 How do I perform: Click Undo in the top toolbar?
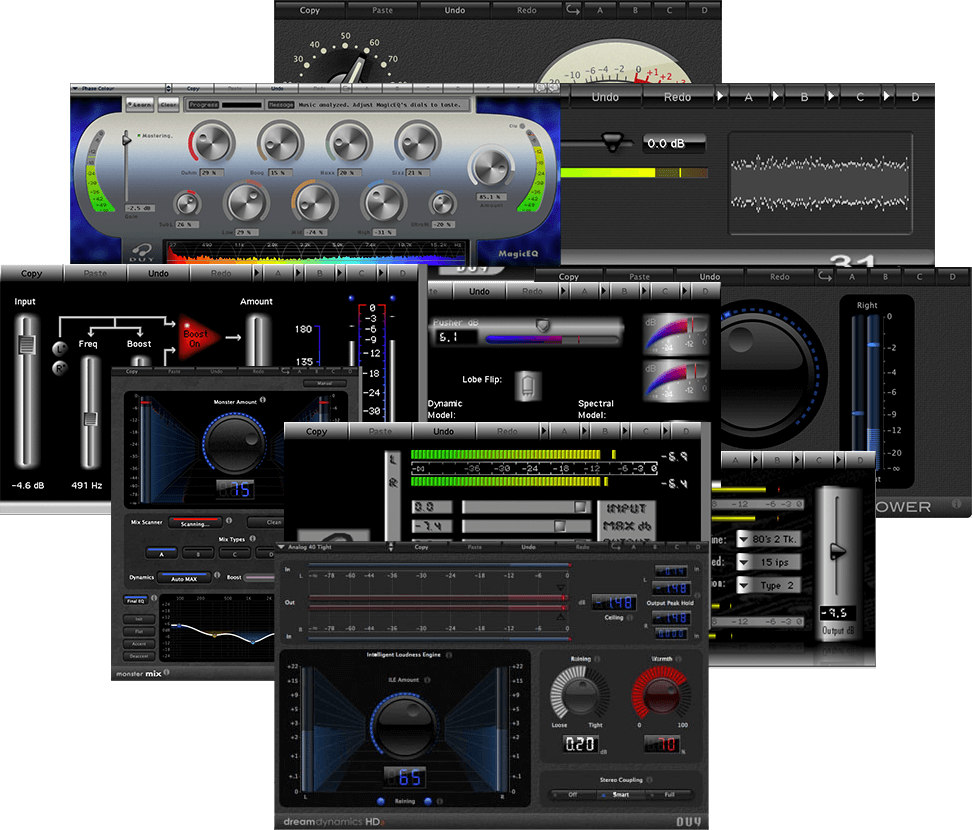click(x=455, y=9)
